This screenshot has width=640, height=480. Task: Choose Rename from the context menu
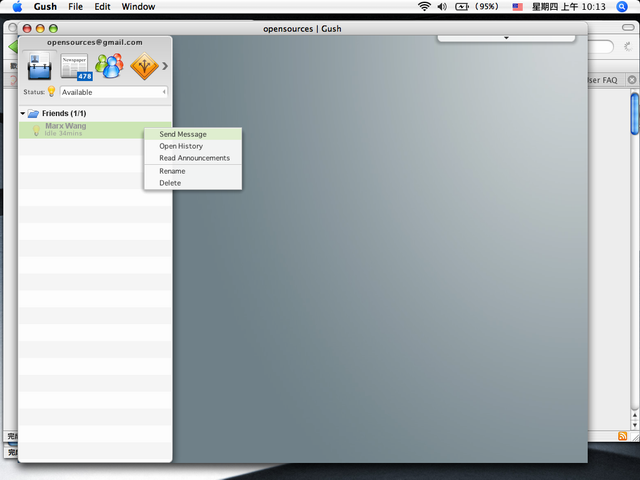point(193,171)
